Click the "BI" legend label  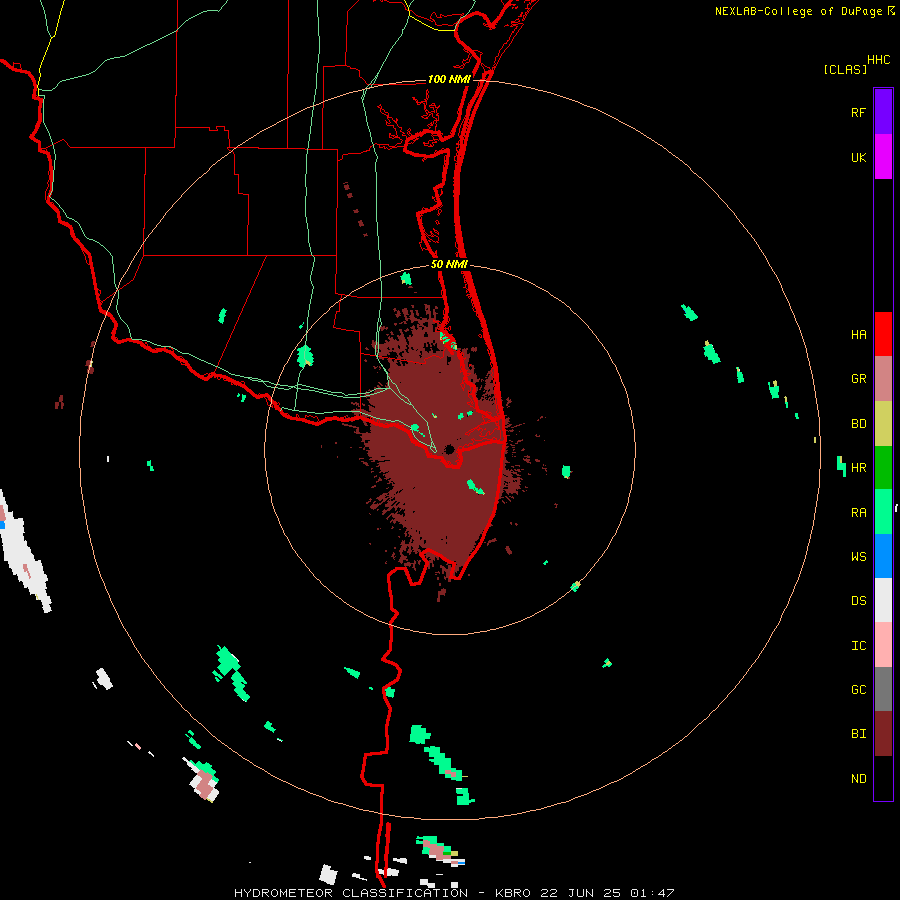click(x=858, y=734)
